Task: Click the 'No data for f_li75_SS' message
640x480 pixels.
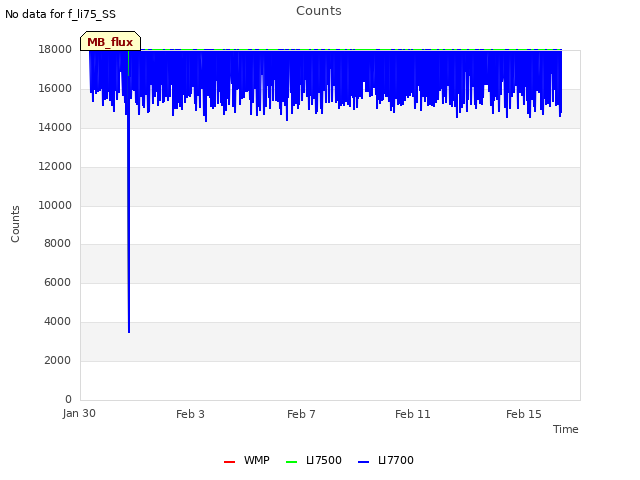Action: pyautogui.click(x=60, y=14)
